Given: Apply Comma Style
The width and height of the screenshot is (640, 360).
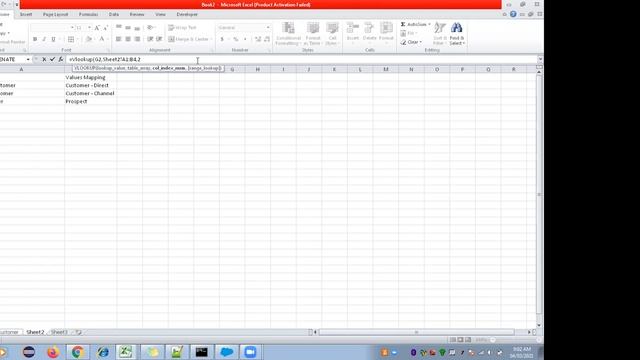Looking at the screenshot, I should [245, 39].
